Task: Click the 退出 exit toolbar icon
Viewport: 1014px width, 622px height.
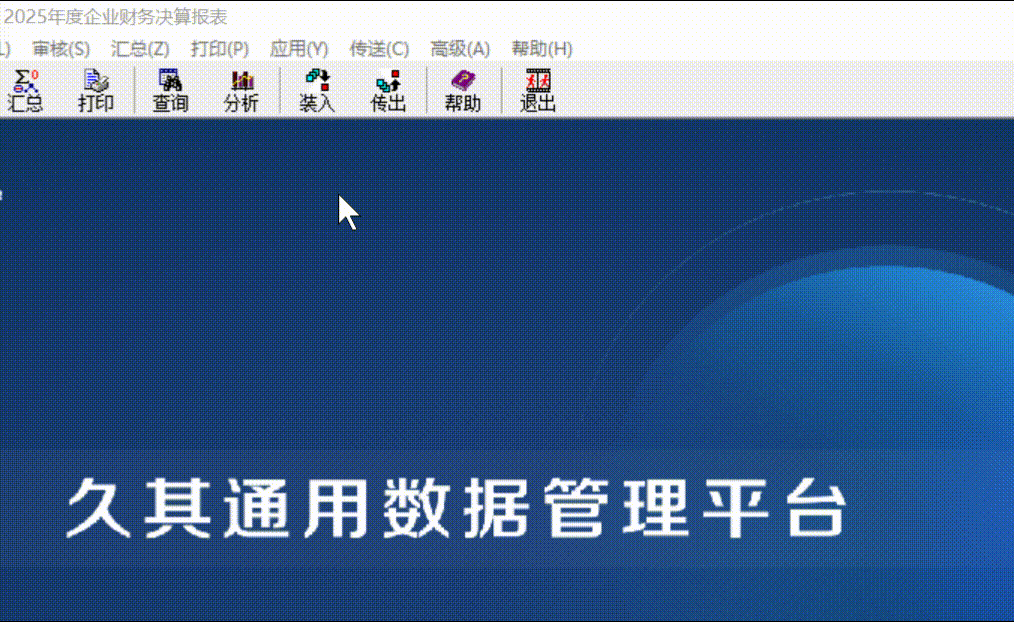Action: (538, 91)
